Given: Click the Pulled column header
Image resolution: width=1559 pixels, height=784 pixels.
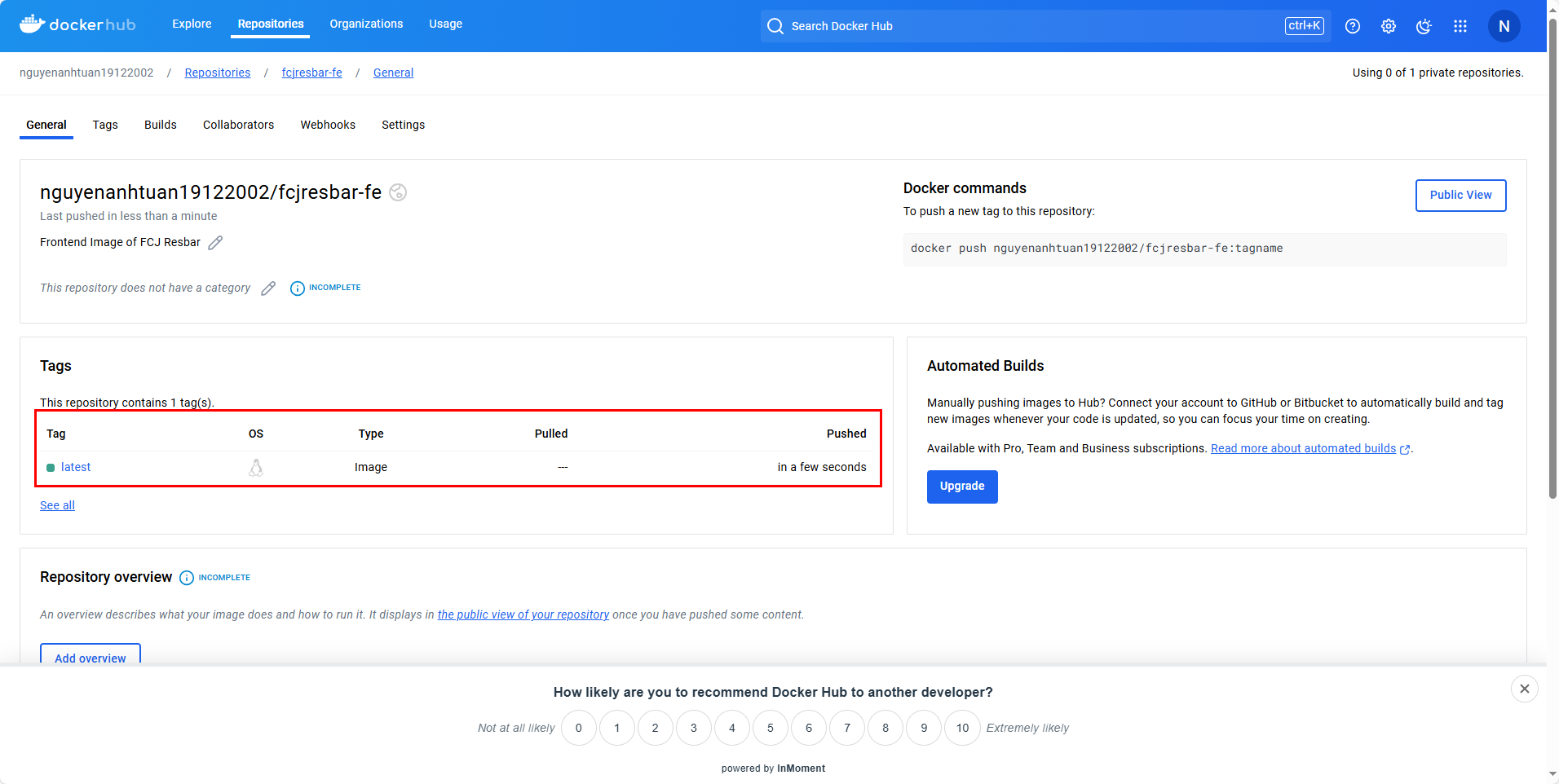Looking at the screenshot, I should tap(551, 434).
